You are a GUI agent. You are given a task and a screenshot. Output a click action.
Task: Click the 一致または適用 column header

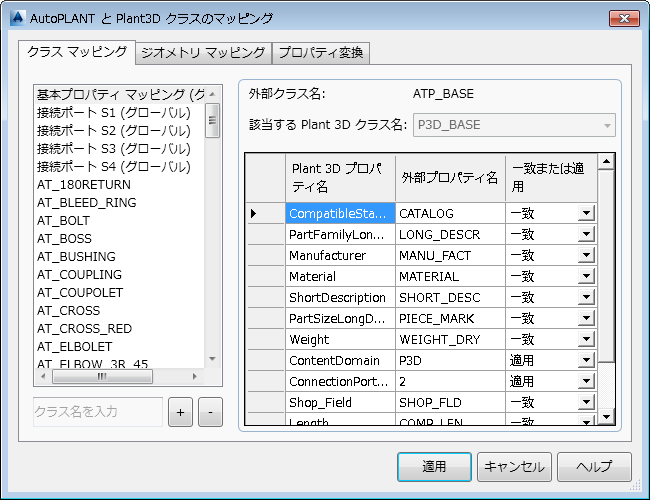(551, 178)
